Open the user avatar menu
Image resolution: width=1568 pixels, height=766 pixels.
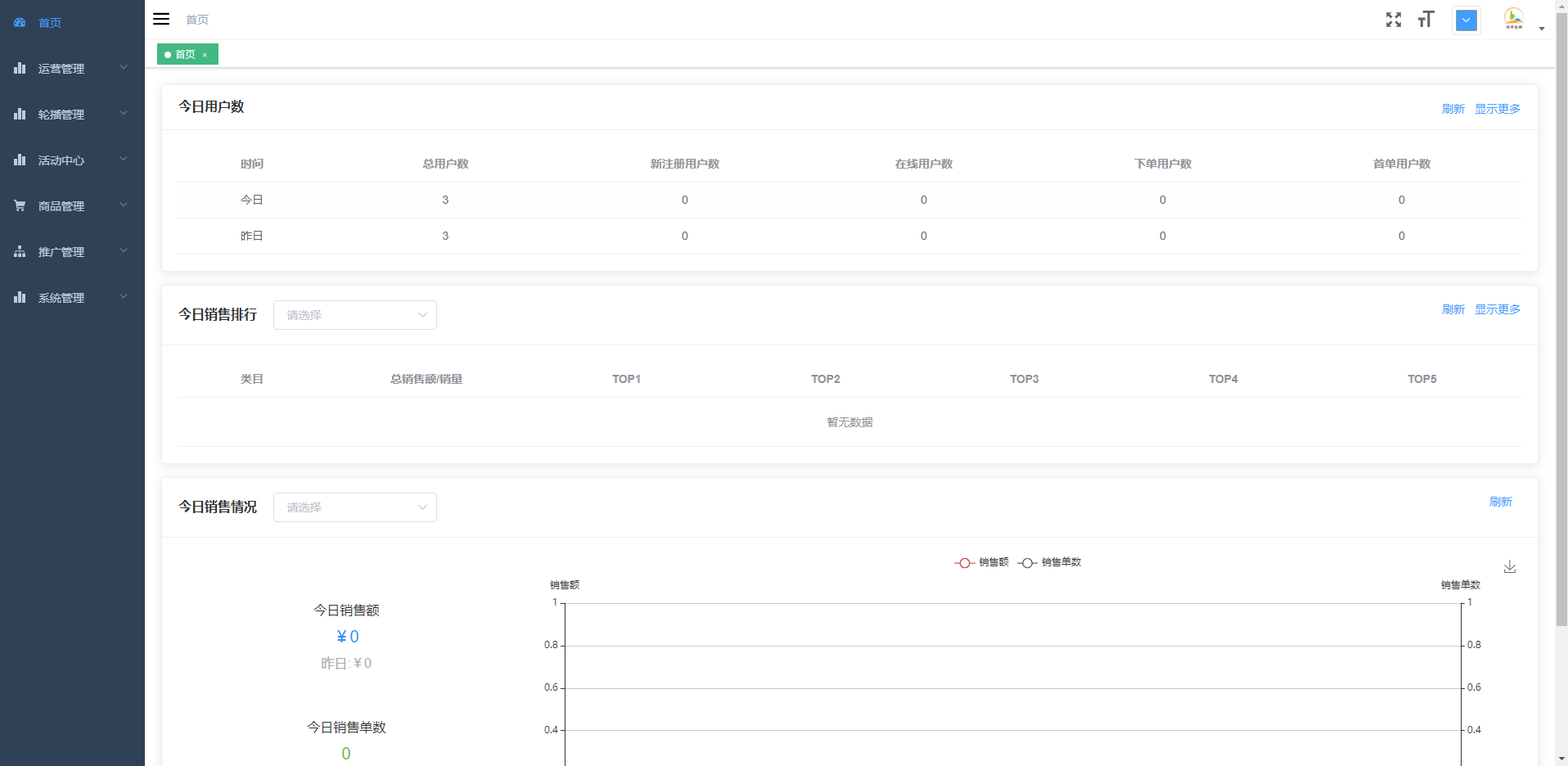[1514, 19]
